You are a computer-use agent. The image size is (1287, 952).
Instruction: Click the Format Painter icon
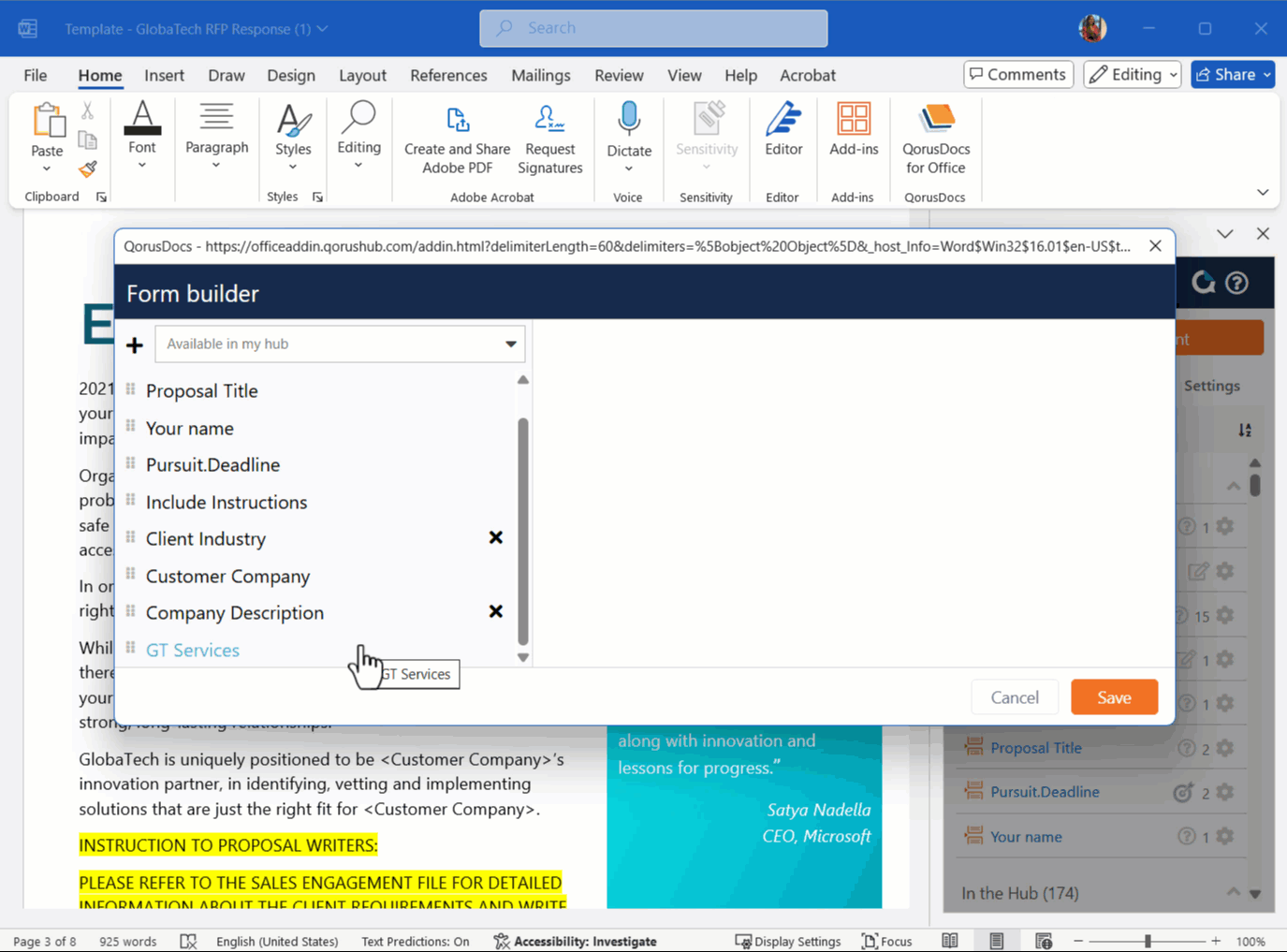[87, 169]
